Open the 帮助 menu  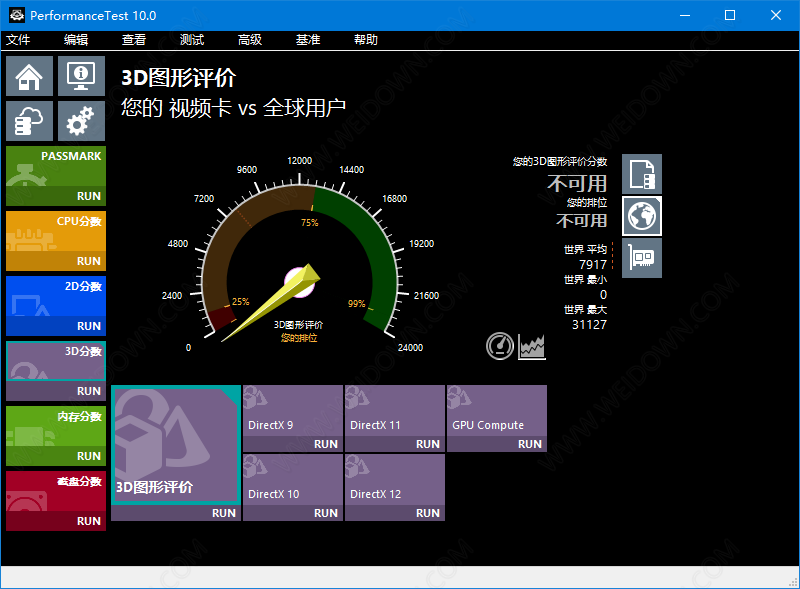(366, 40)
